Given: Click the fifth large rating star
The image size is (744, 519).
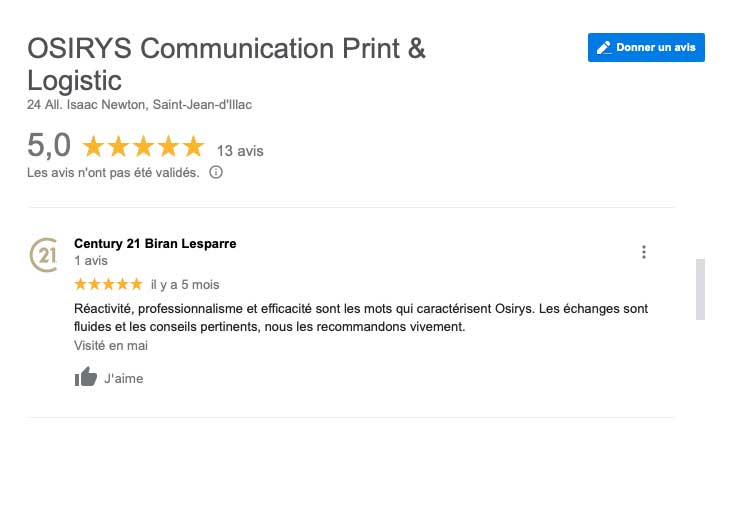Looking at the screenshot, I should pyautogui.click(x=194, y=146).
